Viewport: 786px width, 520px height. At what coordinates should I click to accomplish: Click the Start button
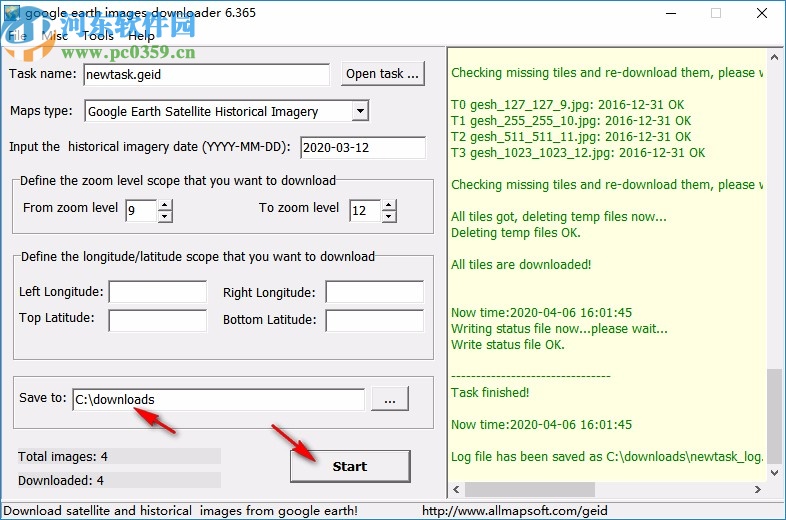tap(350, 466)
